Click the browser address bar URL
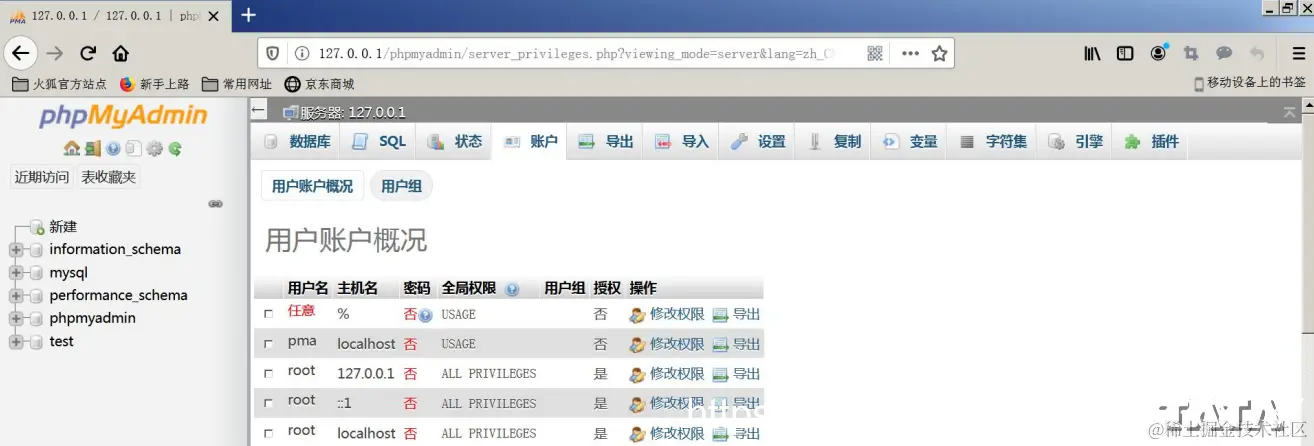 tap(576, 53)
